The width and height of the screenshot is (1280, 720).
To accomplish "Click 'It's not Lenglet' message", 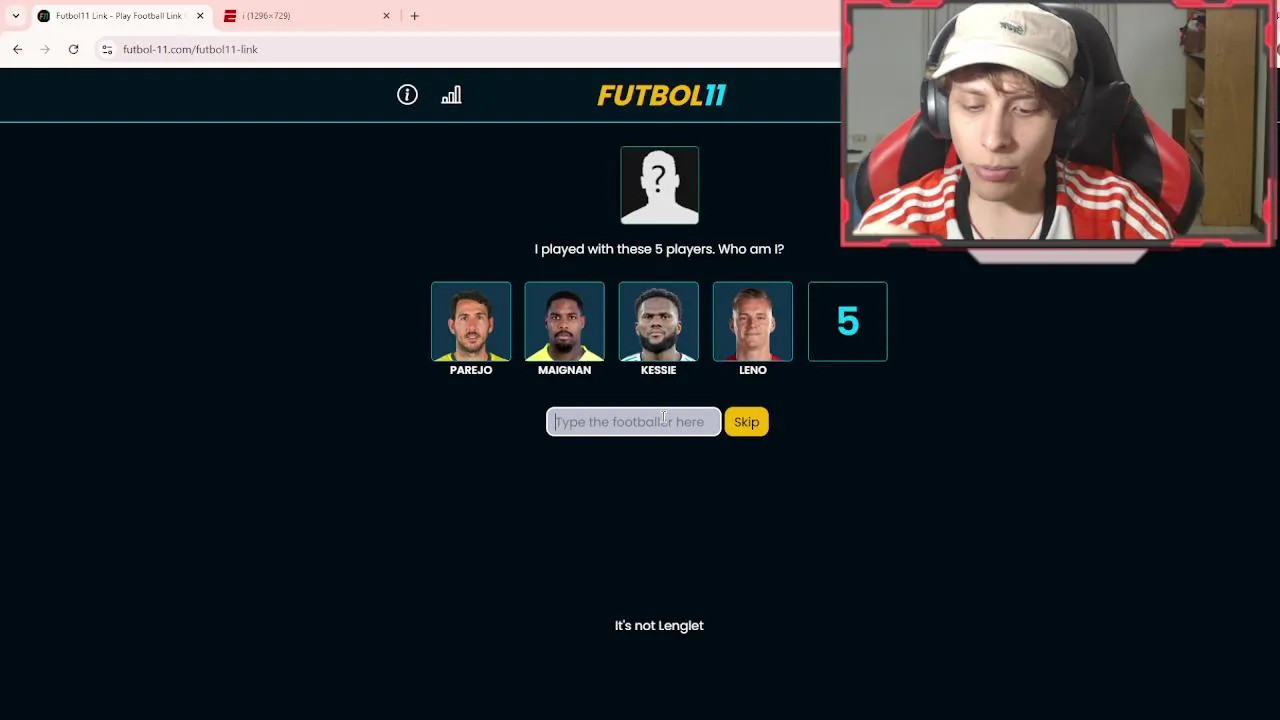I will point(659,625).
